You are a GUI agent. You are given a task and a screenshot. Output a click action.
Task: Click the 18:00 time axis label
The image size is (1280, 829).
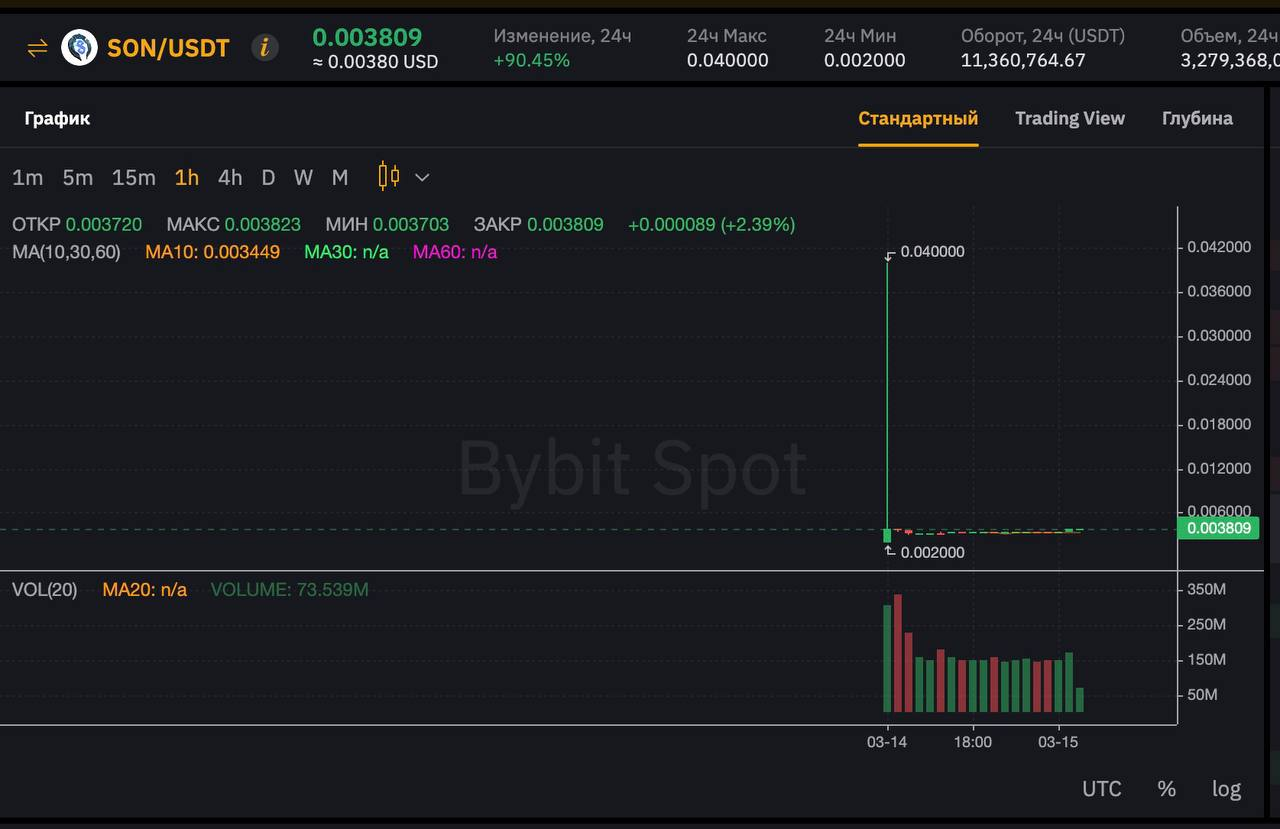(x=972, y=742)
